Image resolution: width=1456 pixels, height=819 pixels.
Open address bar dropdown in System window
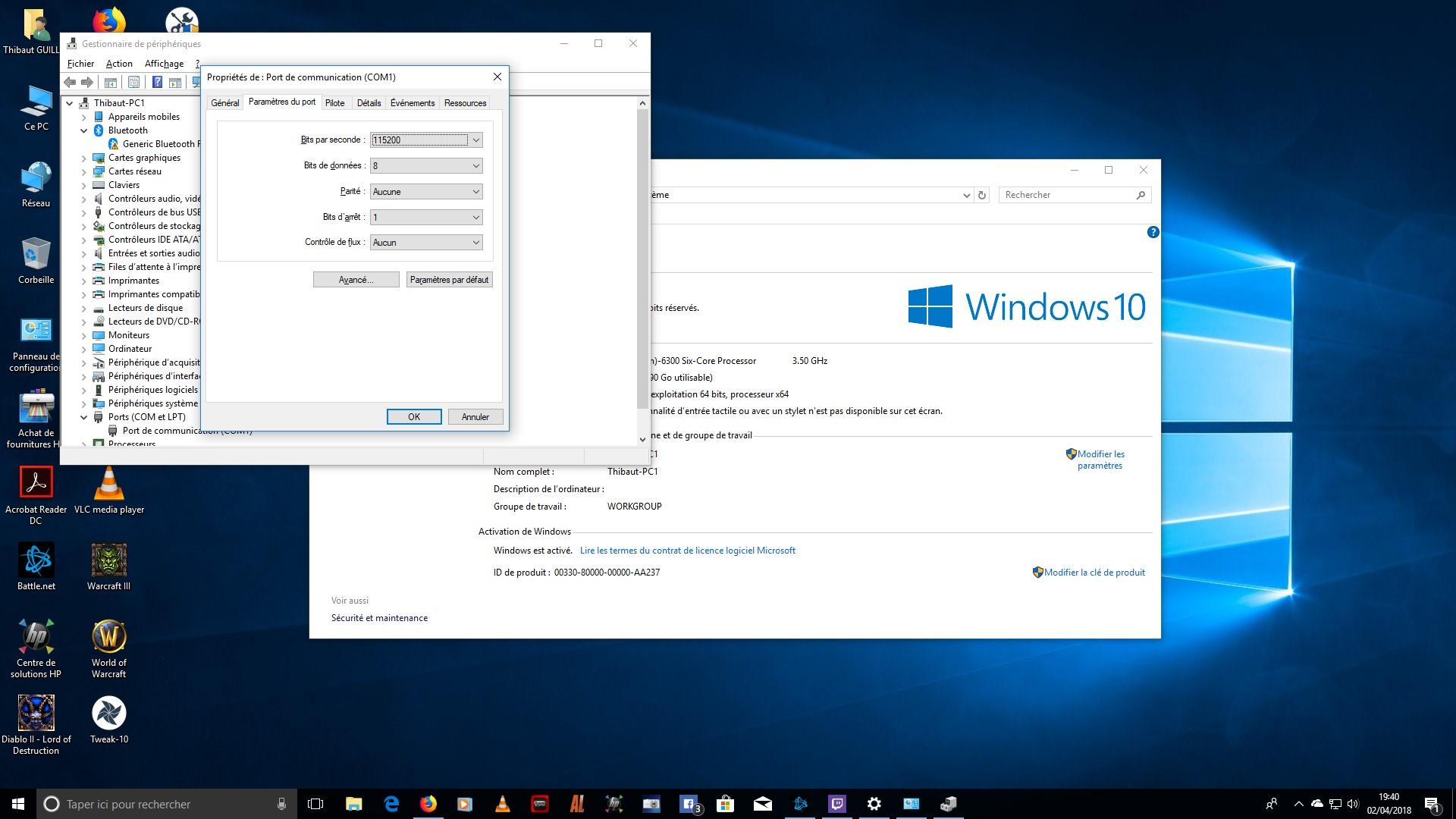pyautogui.click(x=966, y=196)
